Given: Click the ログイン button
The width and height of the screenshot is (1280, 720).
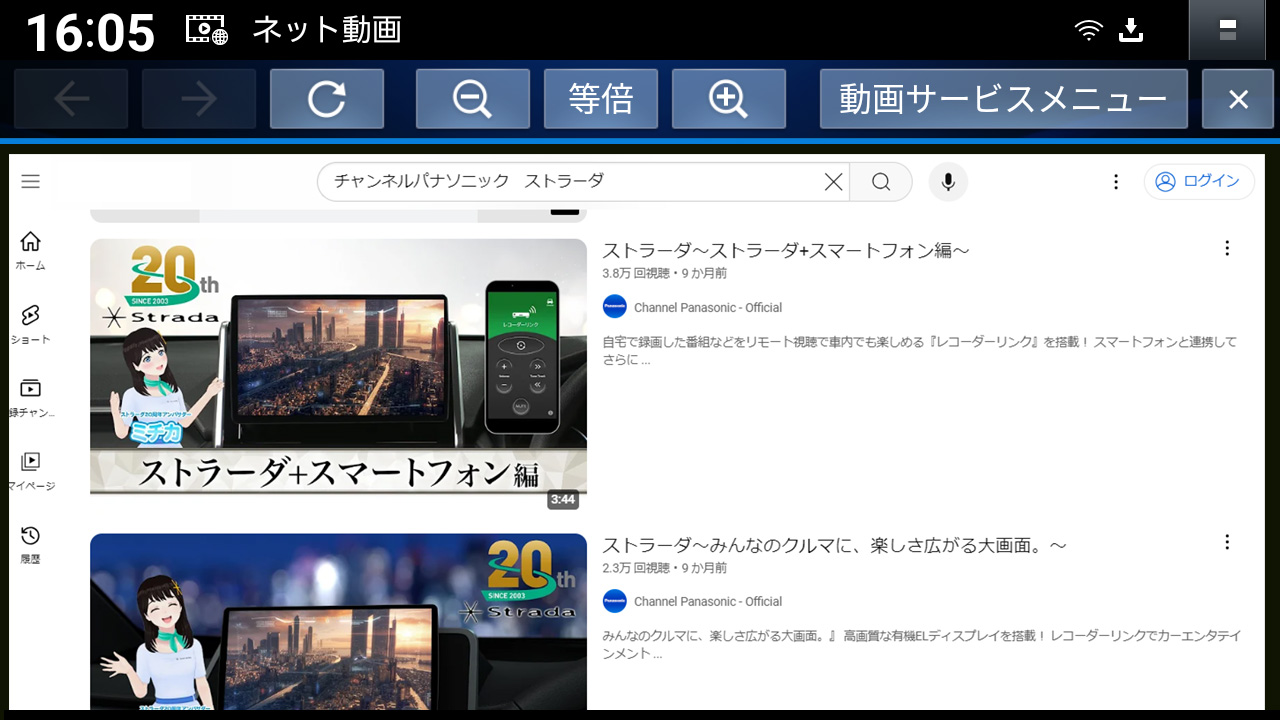Looking at the screenshot, I should [1198, 182].
